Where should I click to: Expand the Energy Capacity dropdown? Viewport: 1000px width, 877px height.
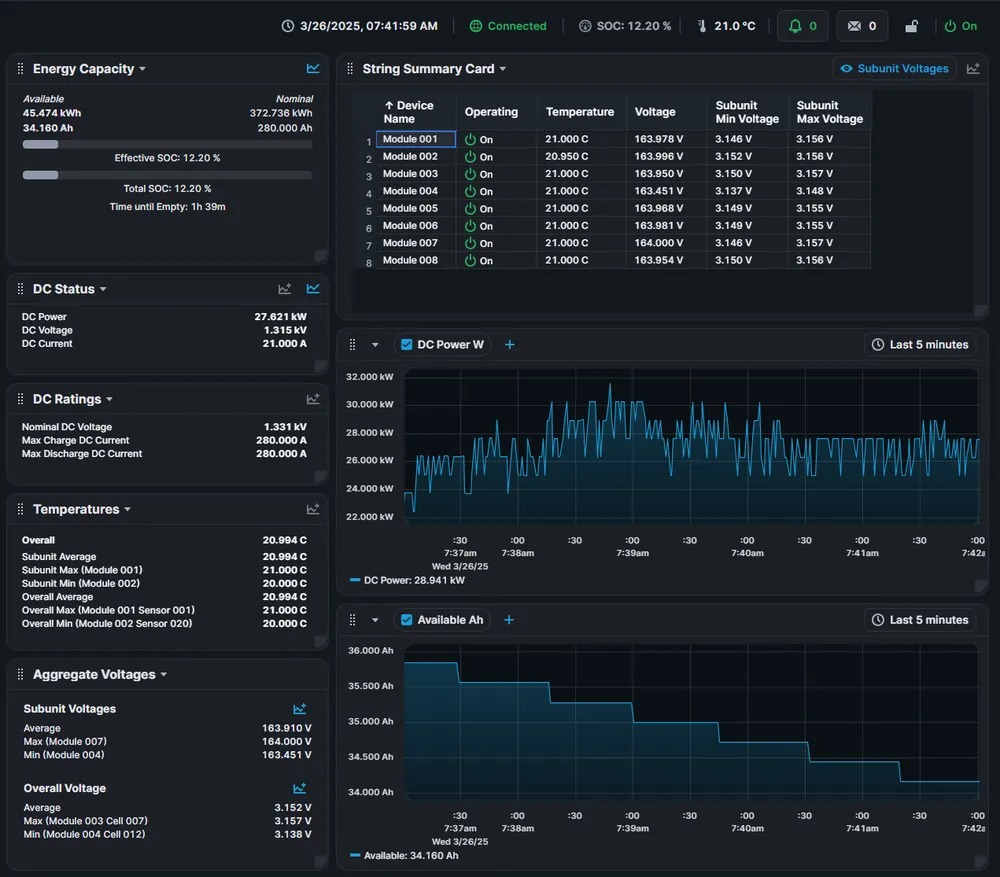point(142,69)
